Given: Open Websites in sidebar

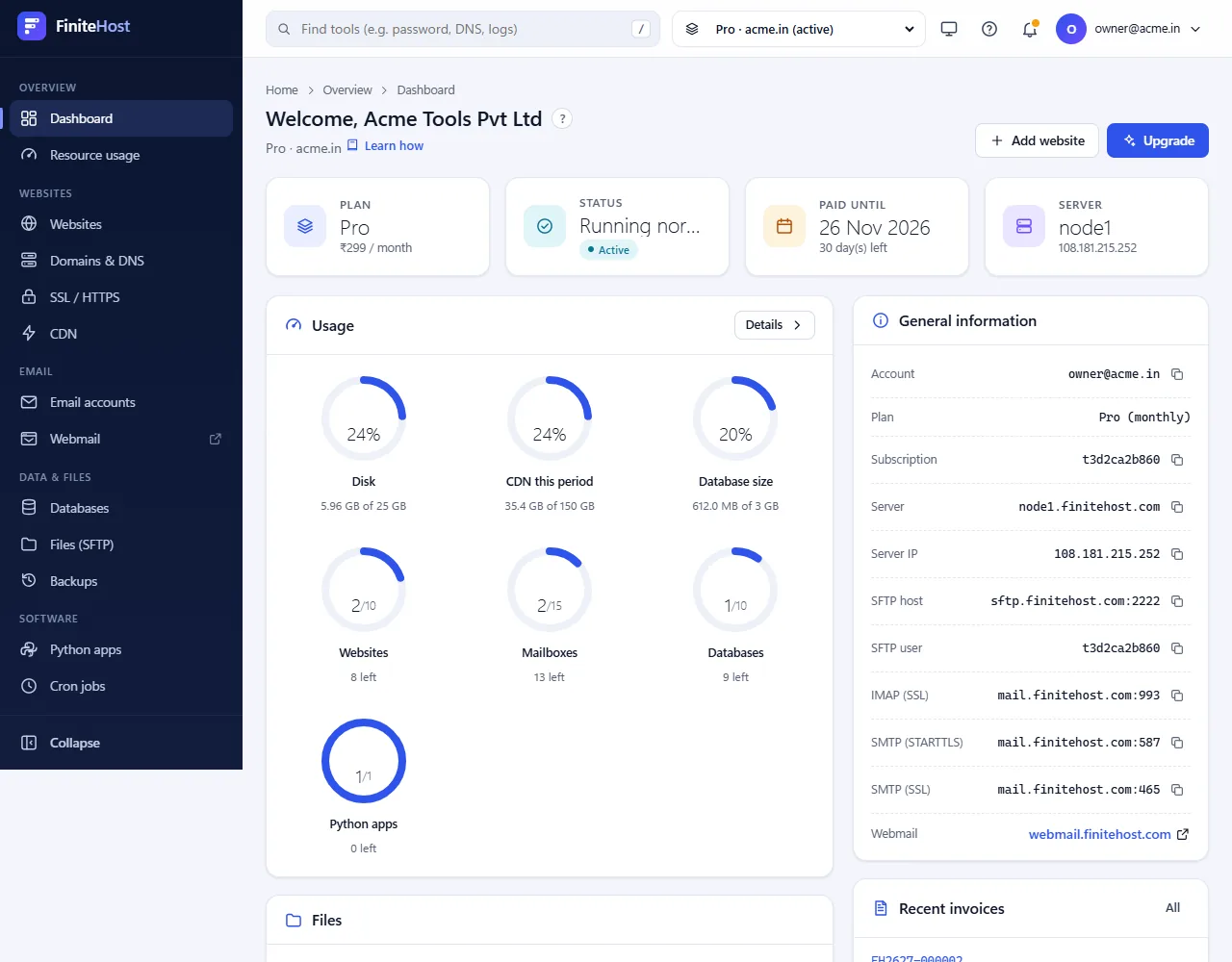Looking at the screenshot, I should click(121, 224).
